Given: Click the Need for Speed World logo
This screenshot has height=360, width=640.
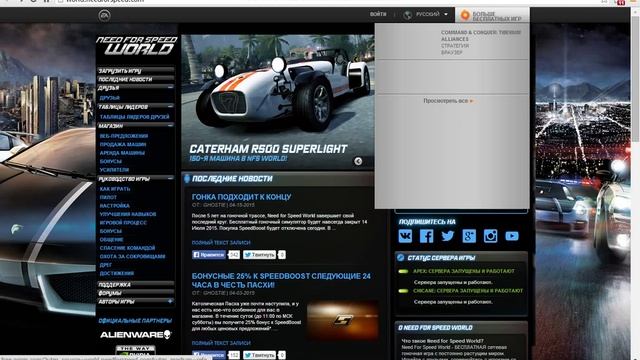Looking at the screenshot, I should pos(136,46).
